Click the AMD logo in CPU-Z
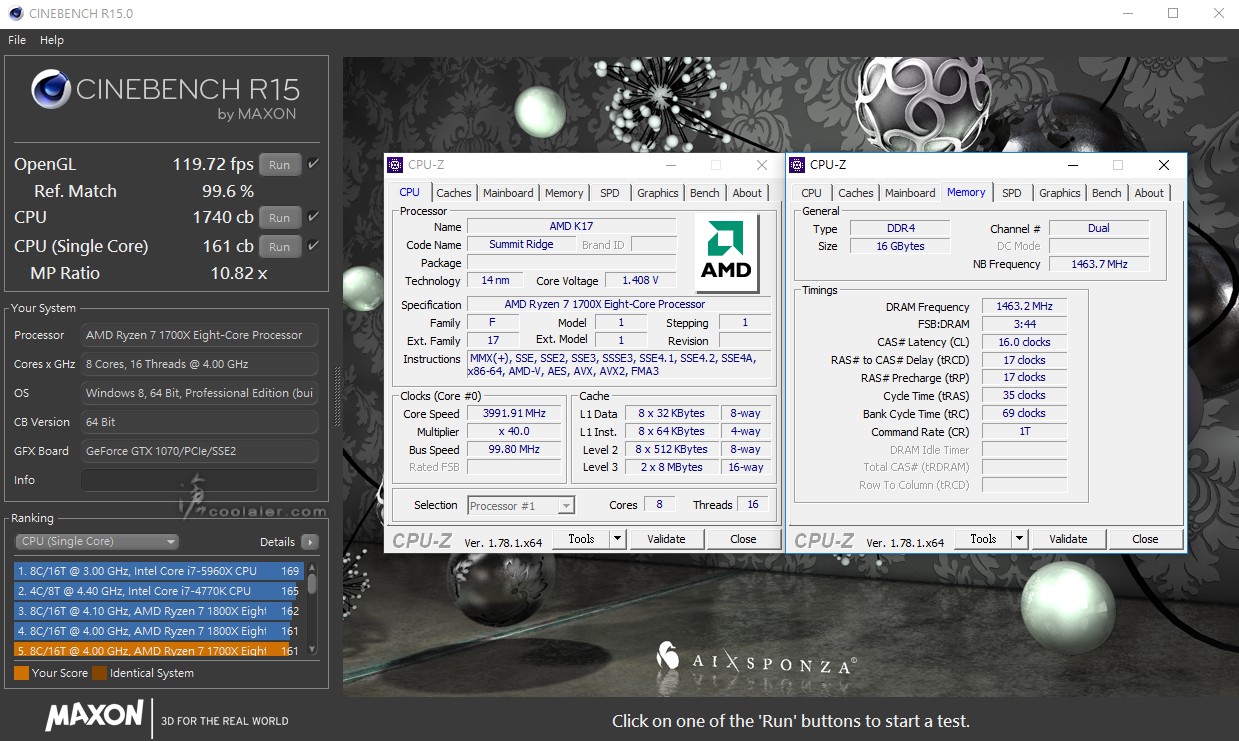Viewport: 1239px width, 741px height. [726, 252]
